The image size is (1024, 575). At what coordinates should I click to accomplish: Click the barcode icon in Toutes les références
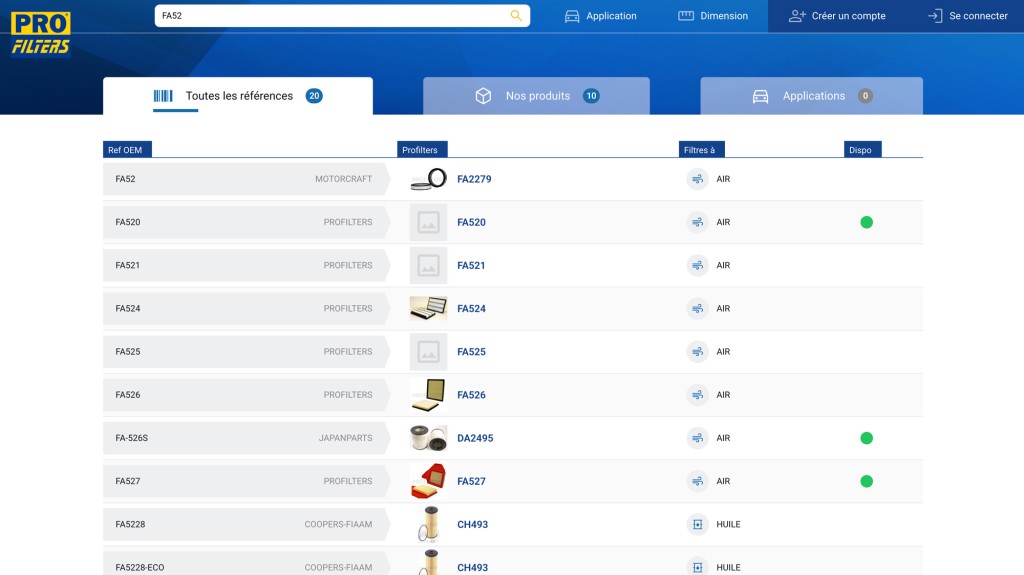coord(163,96)
